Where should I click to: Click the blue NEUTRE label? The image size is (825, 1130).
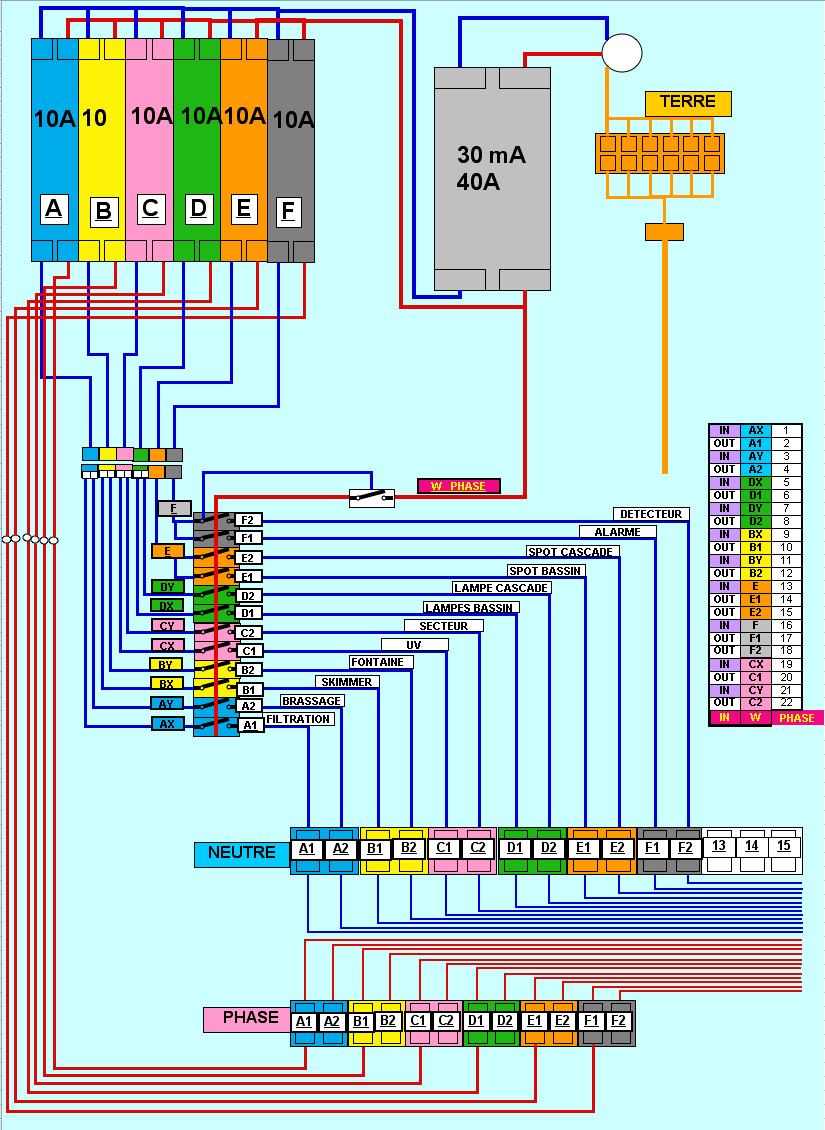point(241,853)
